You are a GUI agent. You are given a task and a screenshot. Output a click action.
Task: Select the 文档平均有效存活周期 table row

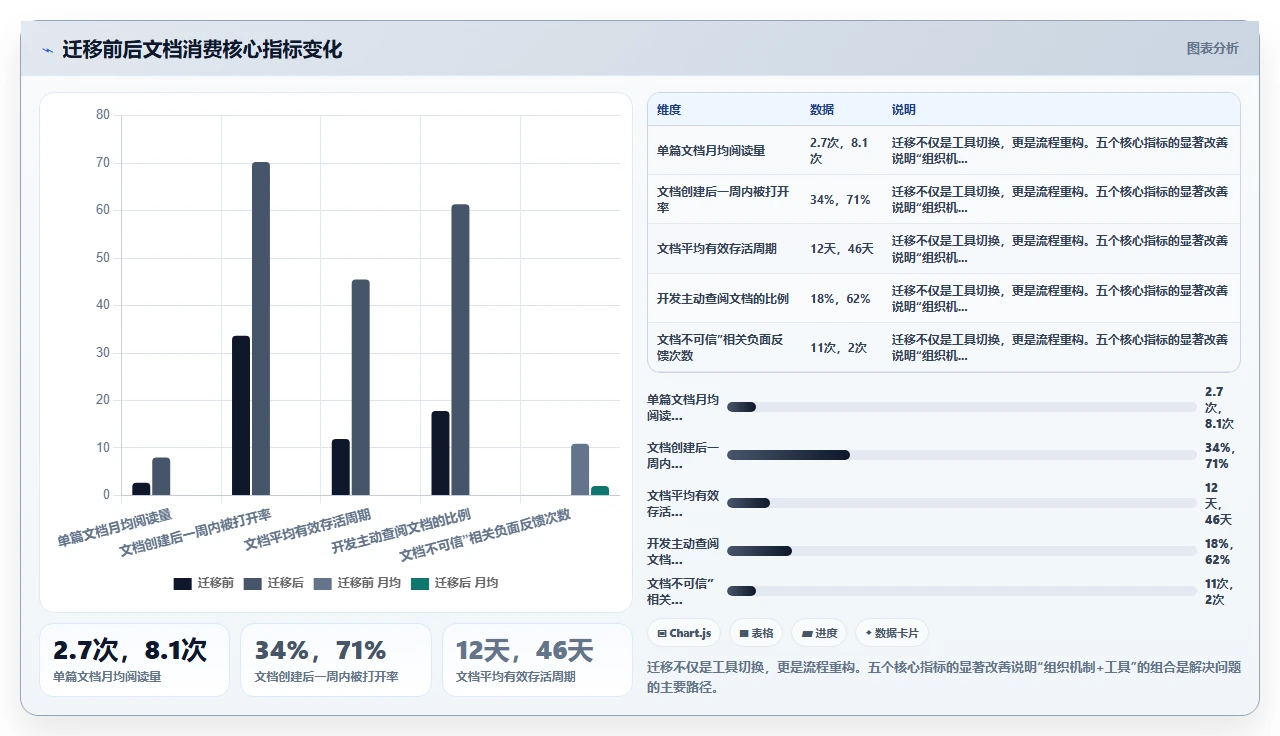(944, 249)
